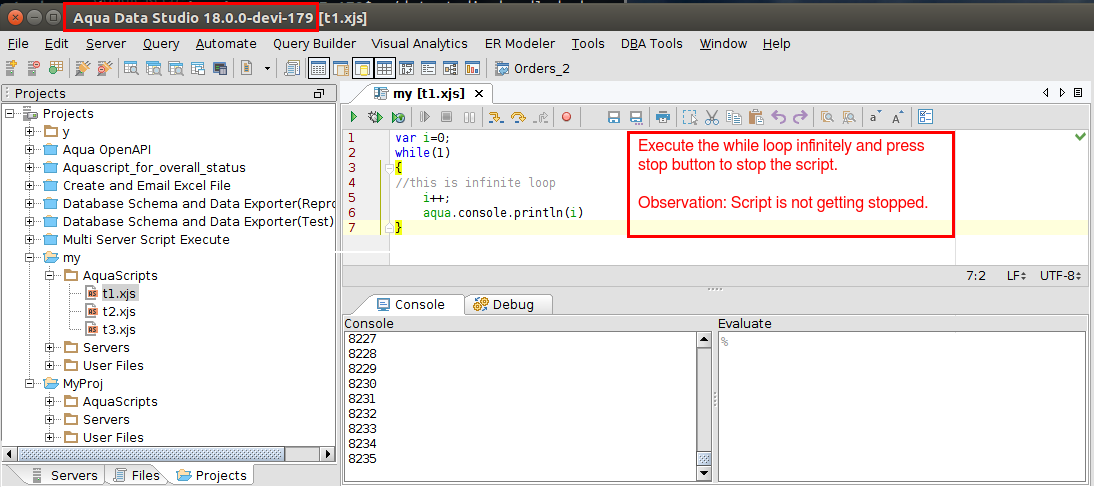Screen dimensions: 1094x487
Task: Click the Execute in Debug mode gear-arrow icon
Action: coord(375,117)
